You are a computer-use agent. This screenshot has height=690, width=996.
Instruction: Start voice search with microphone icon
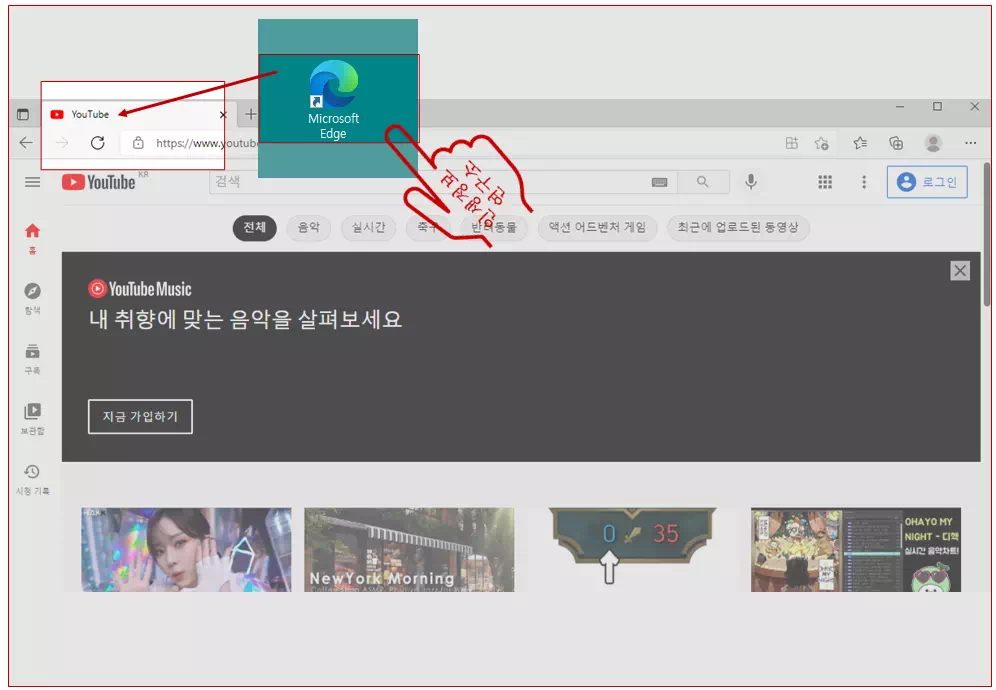pos(751,182)
